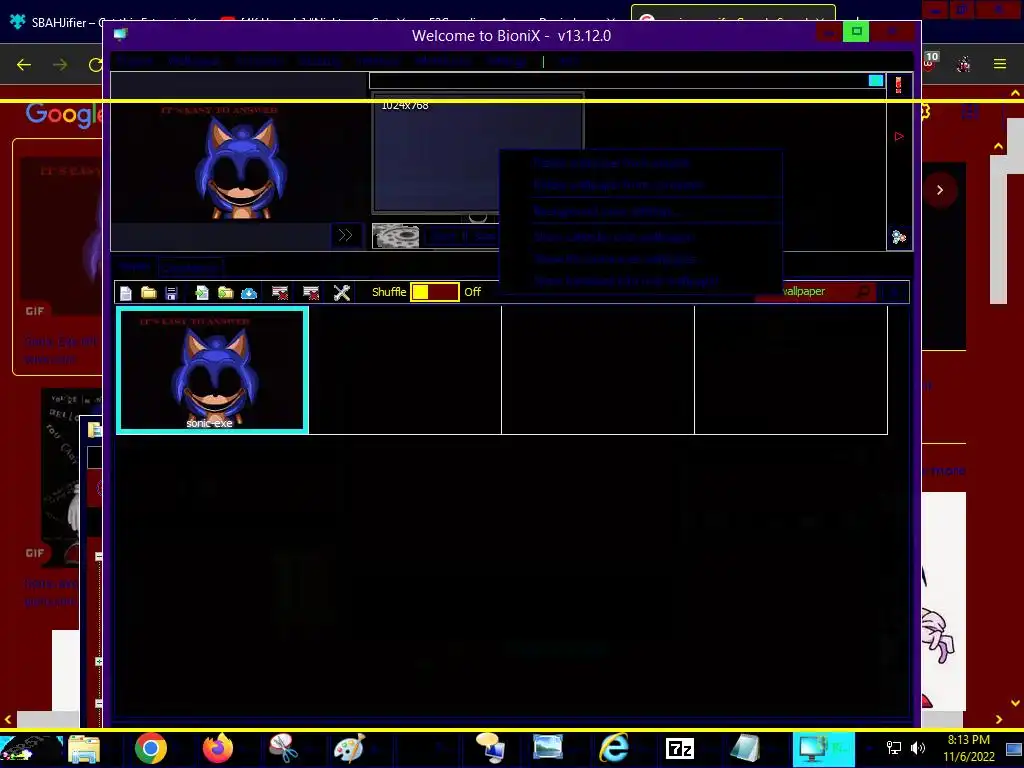Click the cloud download icon in BioniX
The image size is (1024, 768).
pyautogui.click(x=249, y=293)
